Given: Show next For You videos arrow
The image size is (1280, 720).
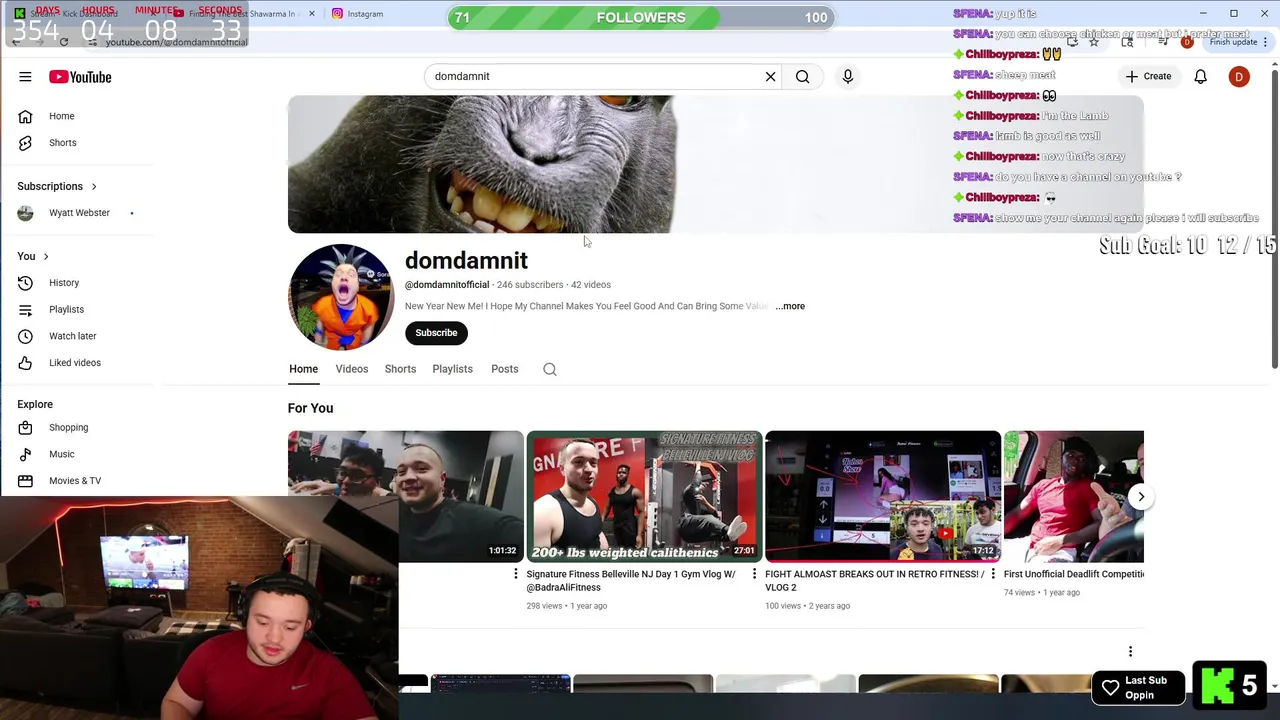Looking at the screenshot, I should pyautogui.click(x=1141, y=497).
